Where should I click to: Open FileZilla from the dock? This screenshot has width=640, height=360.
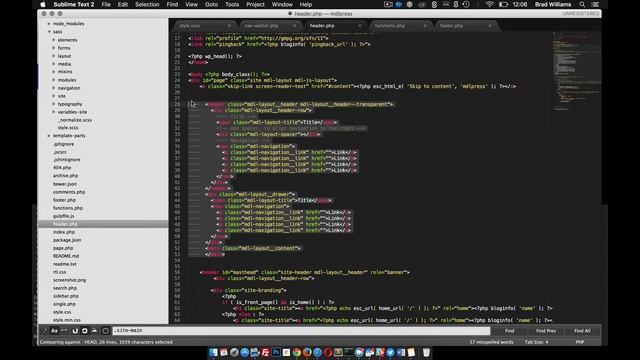pos(265,352)
